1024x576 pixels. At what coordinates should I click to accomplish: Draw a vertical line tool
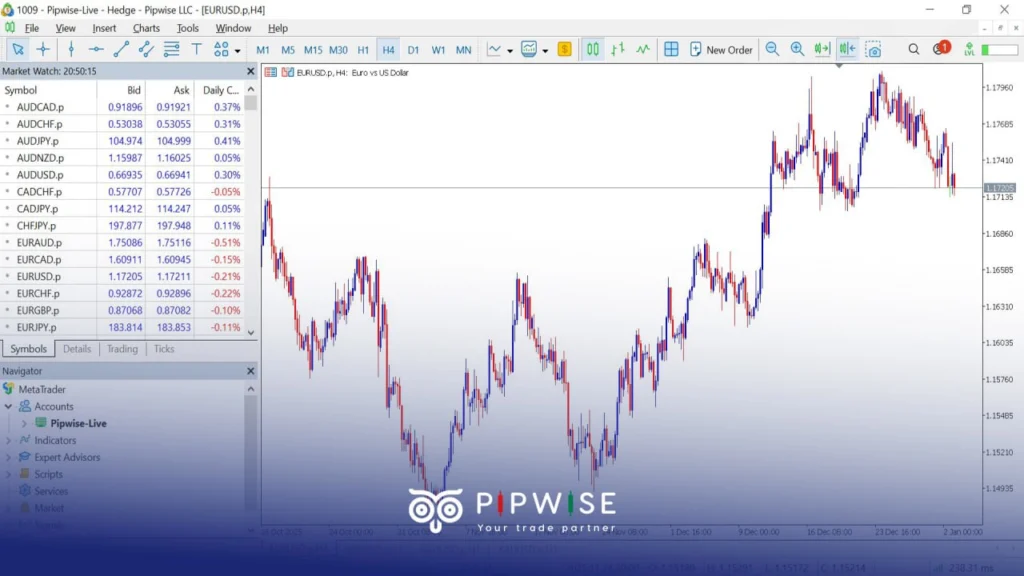point(71,50)
